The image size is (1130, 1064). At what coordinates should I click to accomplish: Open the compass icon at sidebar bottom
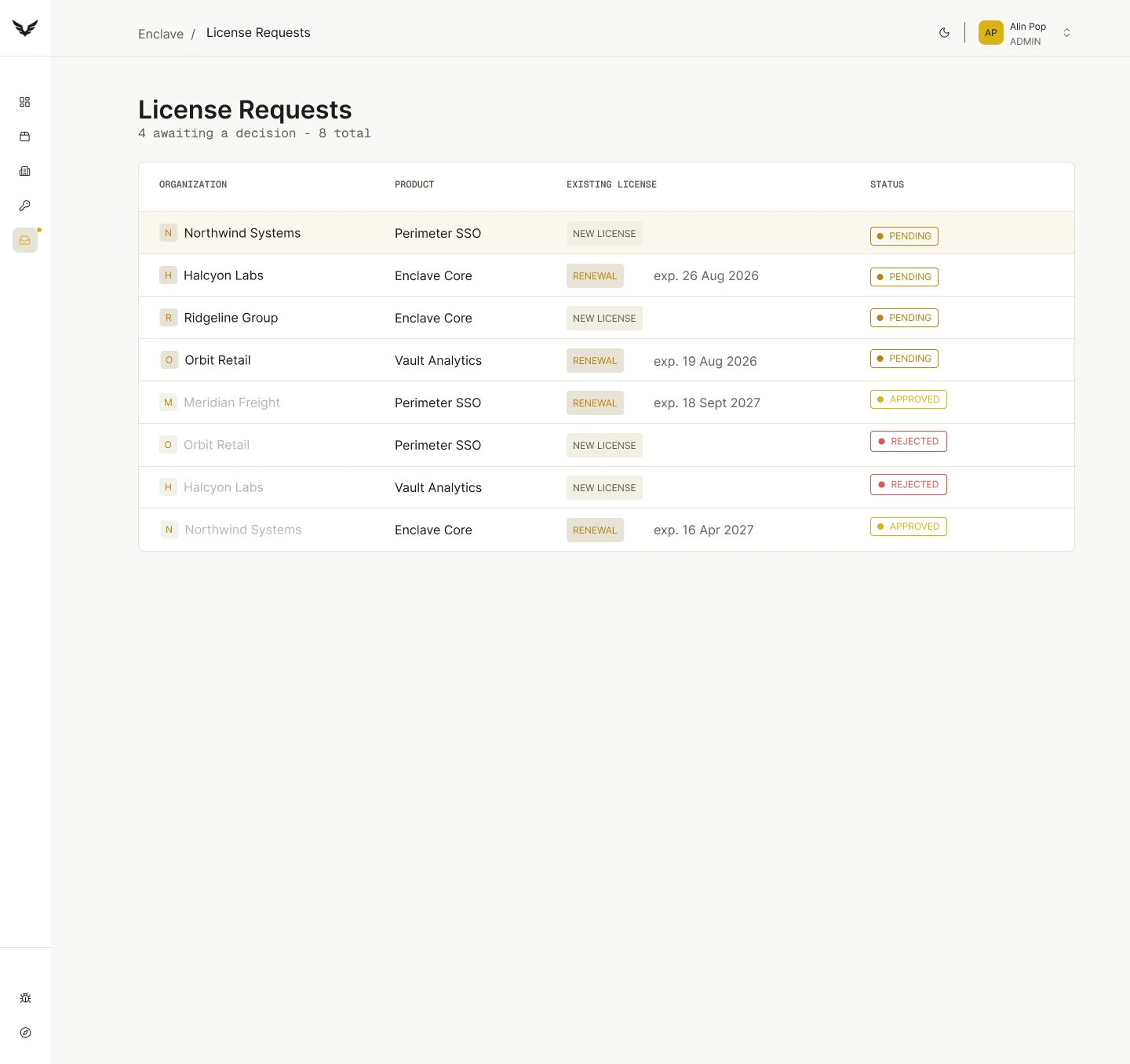[25, 1033]
